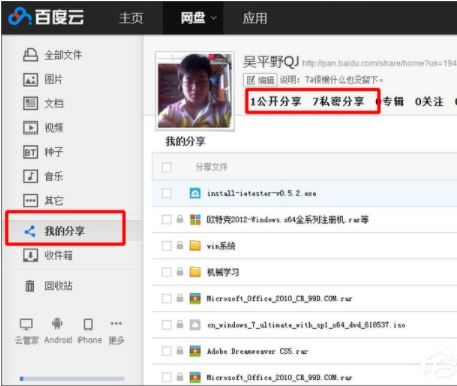457x386 pixels.
Task: Click the user profile photo
Action: point(195,91)
